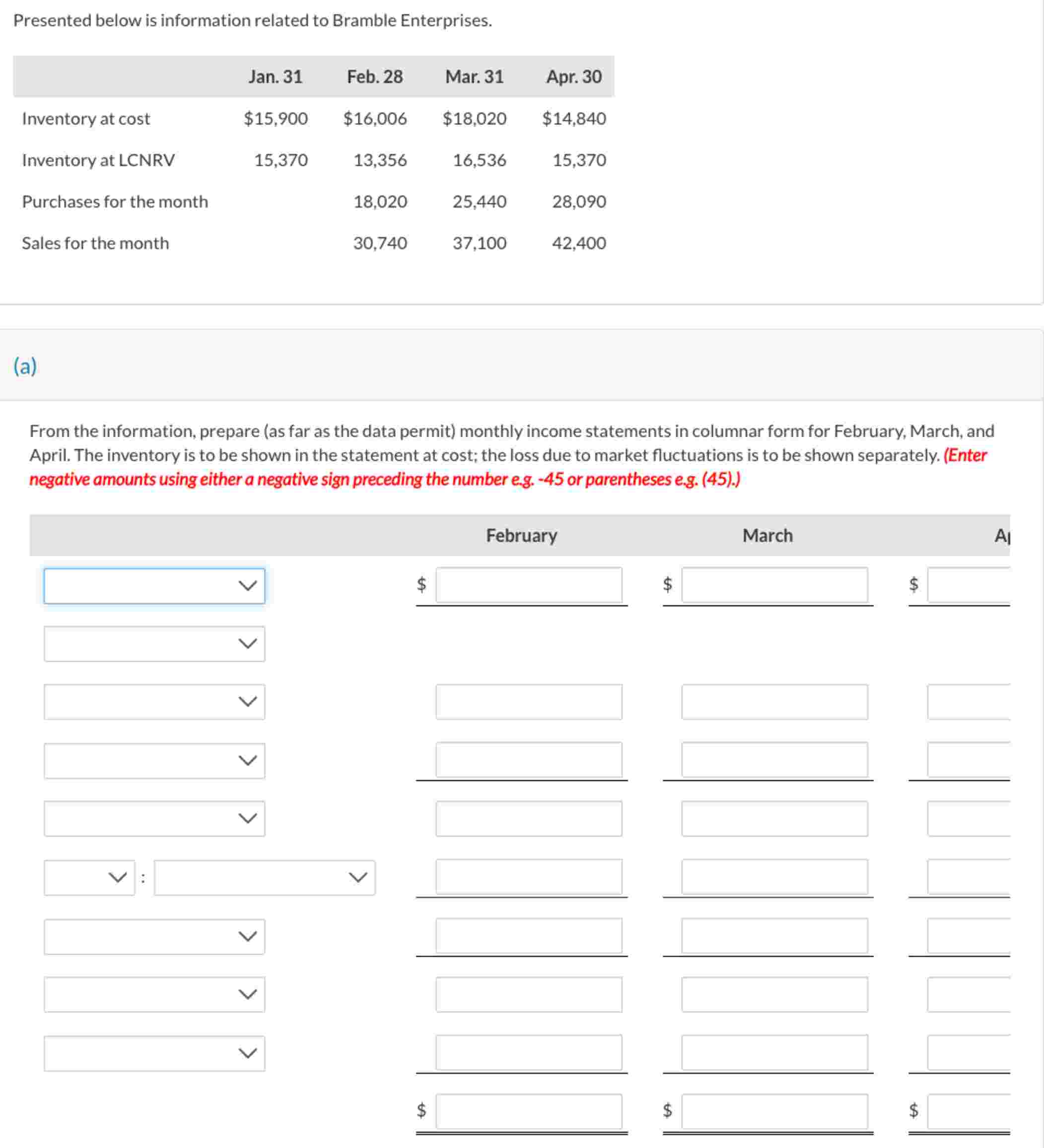The height and width of the screenshot is (1148, 1044).
Task: Open the last row label dropdown
Action: click(x=154, y=1053)
